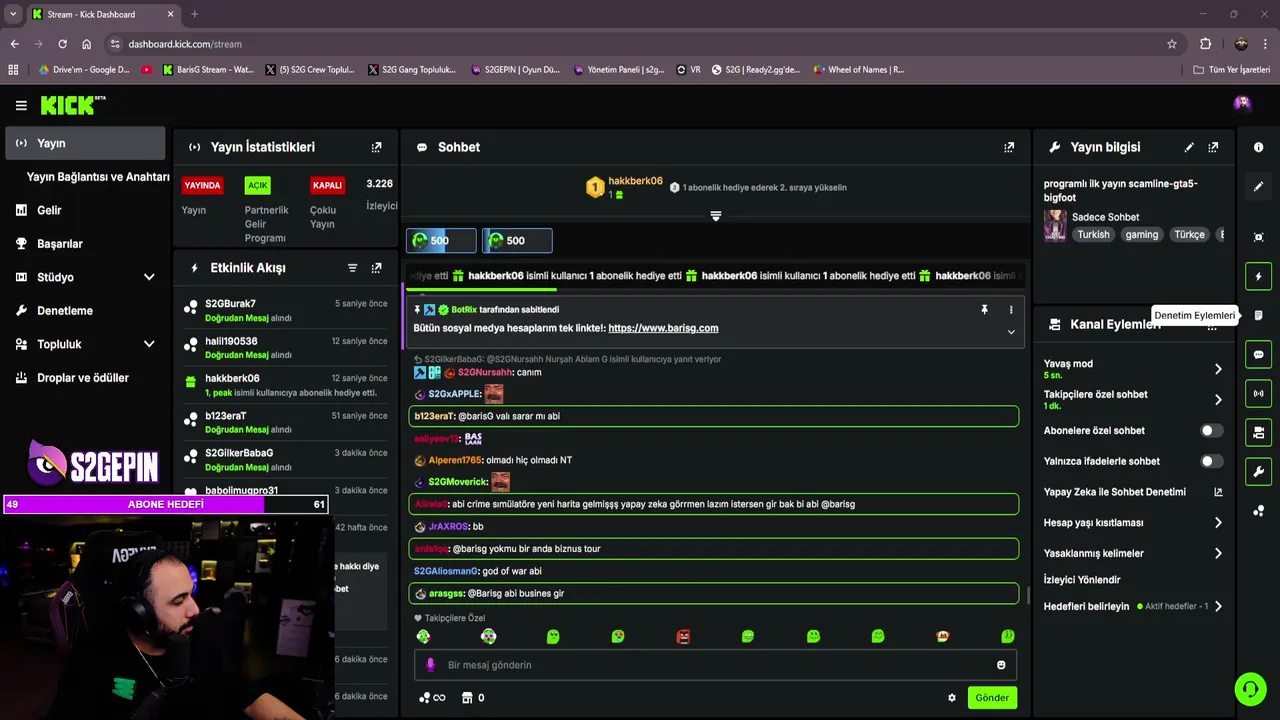Unpin the pinned BotRix message
This screenshot has width=1280, height=720.
[x=984, y=310]
